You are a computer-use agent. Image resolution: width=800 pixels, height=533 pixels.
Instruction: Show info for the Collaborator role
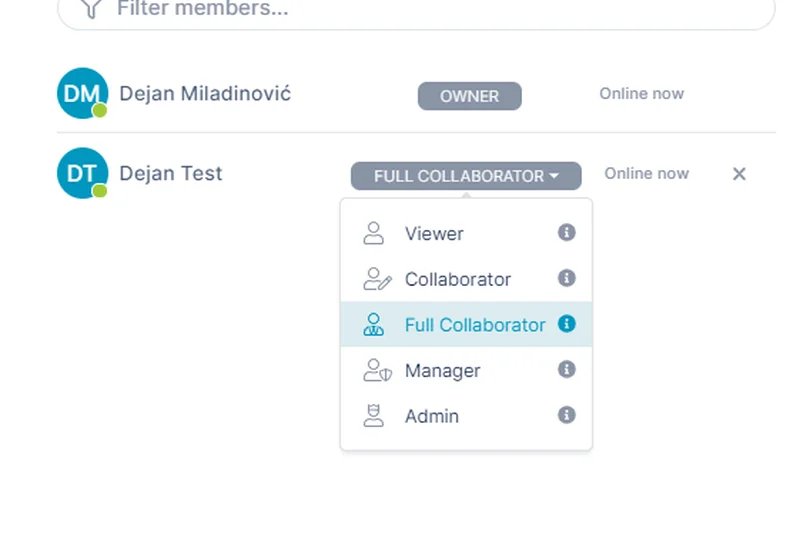click(567, 278)
